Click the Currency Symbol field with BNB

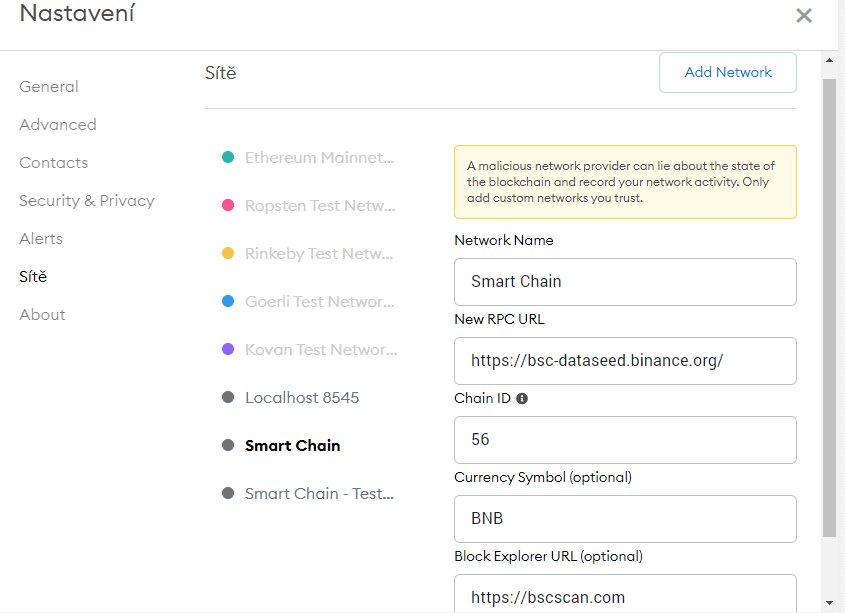[625, 519]
